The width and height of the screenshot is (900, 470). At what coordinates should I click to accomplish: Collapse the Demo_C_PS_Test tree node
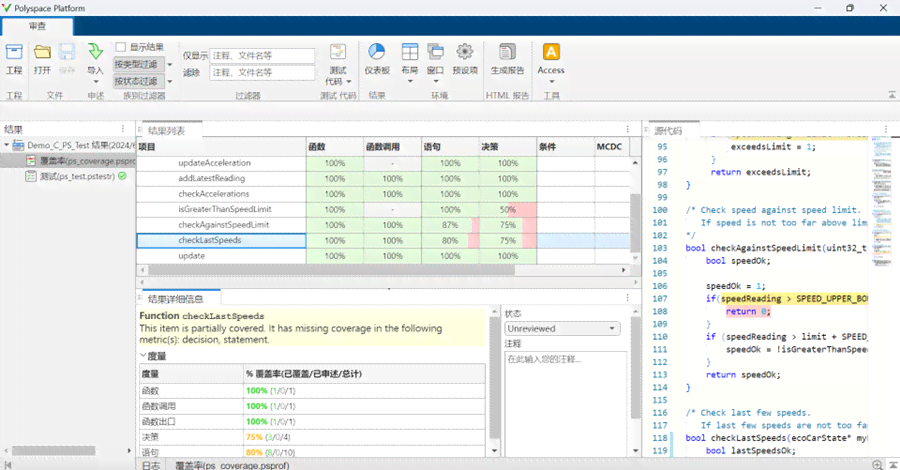pos(6,145)
